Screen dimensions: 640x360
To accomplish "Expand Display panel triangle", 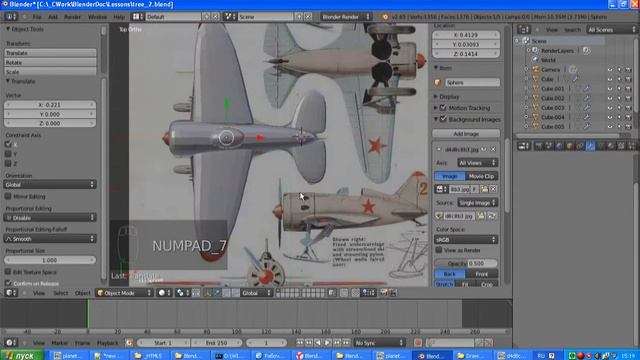I will 436,97.
